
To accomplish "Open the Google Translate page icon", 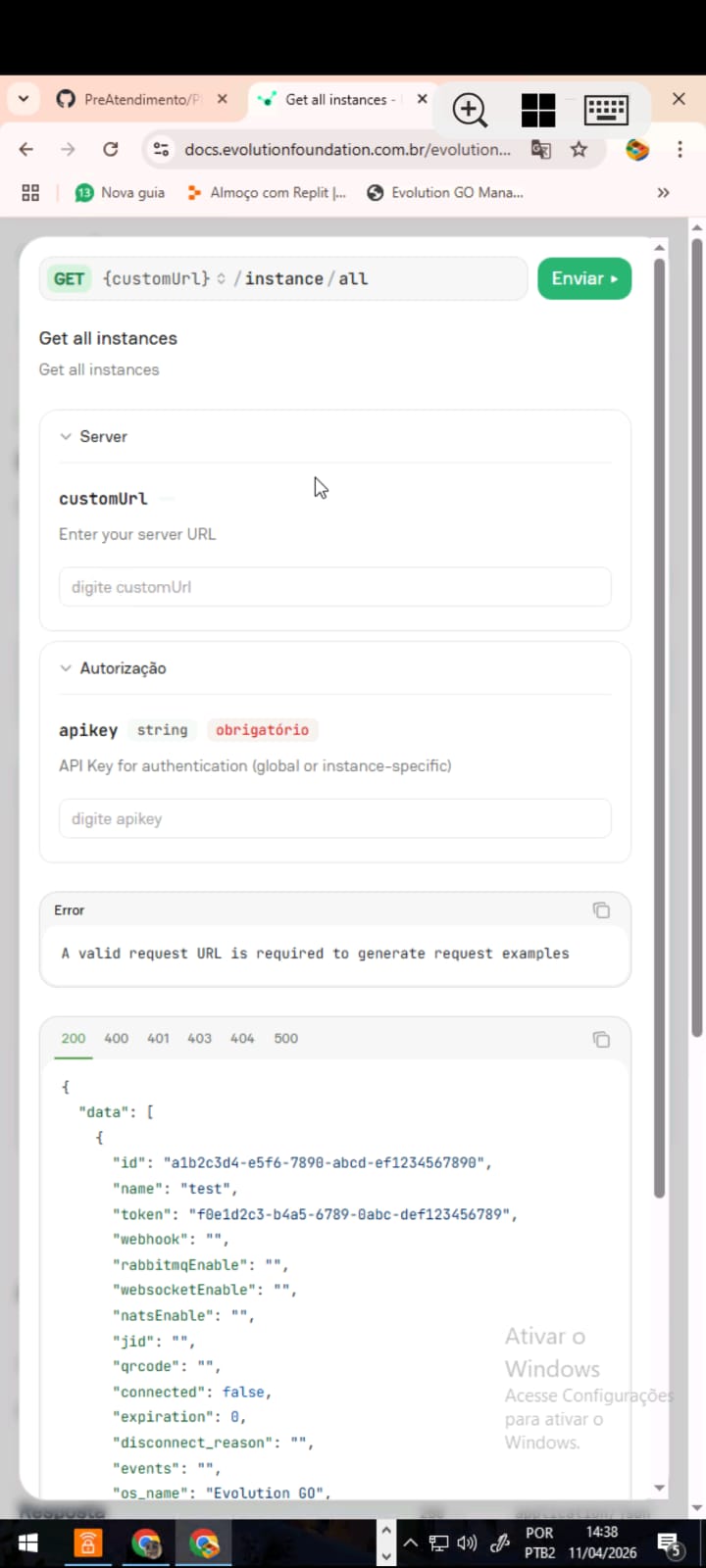I will 540,149.
